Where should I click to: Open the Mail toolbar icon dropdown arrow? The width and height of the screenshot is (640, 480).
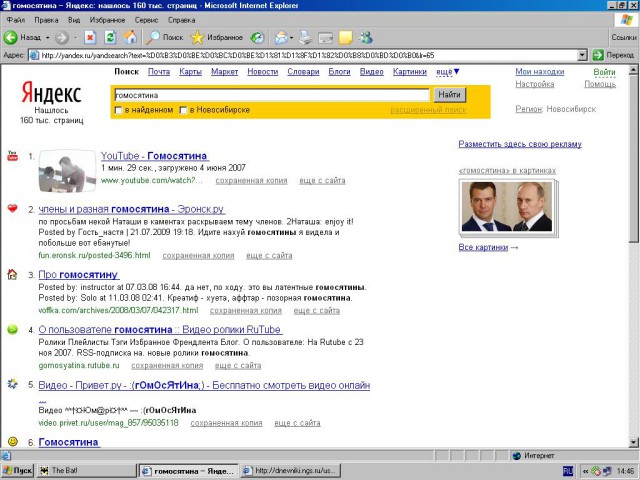[x=291, y=38]
